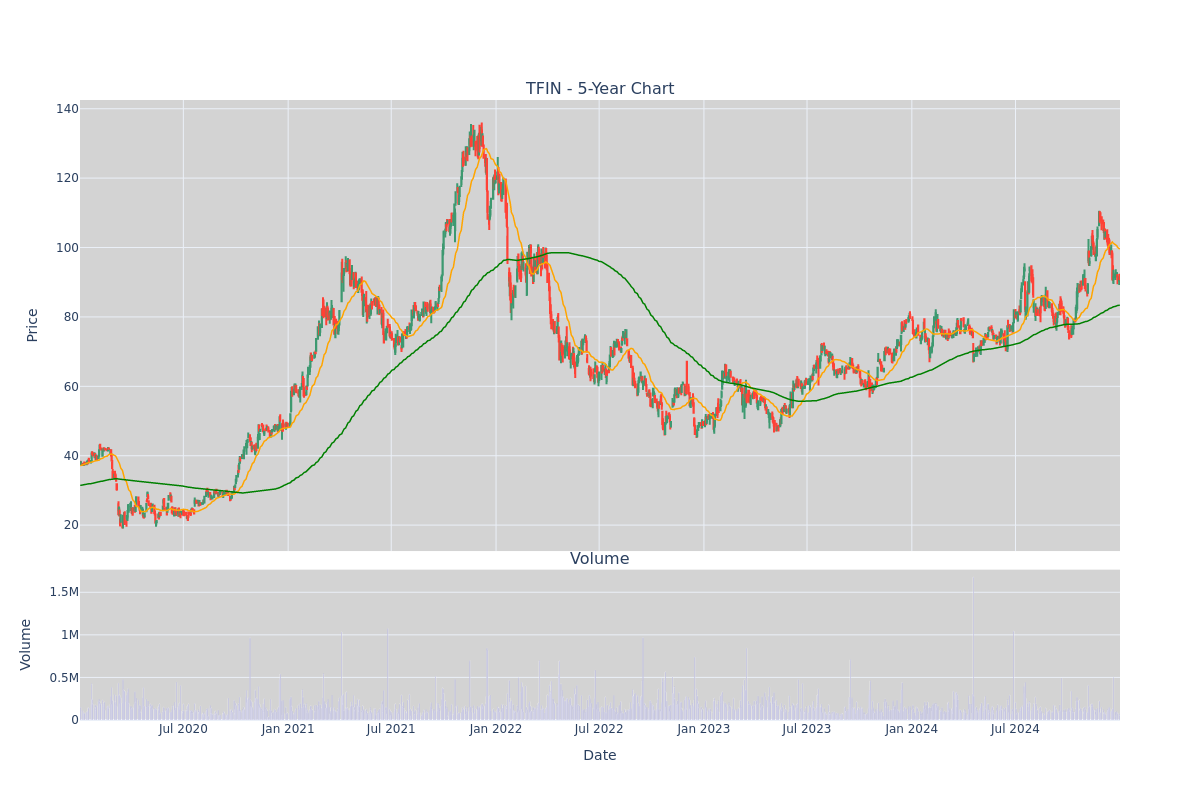Click the 'Date' x-axis label
Screen dimensions: 1200x800
click(x=600, y=756)
